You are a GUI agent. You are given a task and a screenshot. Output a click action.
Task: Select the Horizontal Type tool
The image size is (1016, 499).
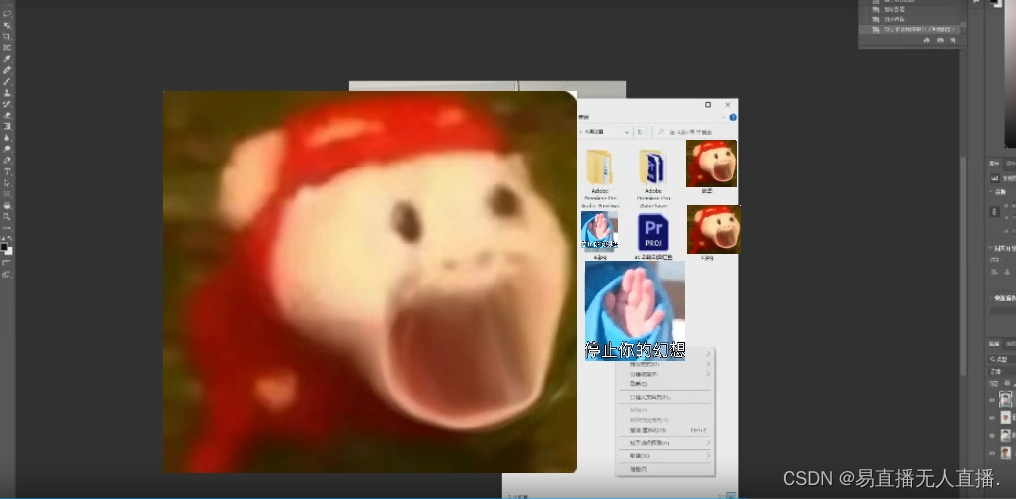(7, 172)
